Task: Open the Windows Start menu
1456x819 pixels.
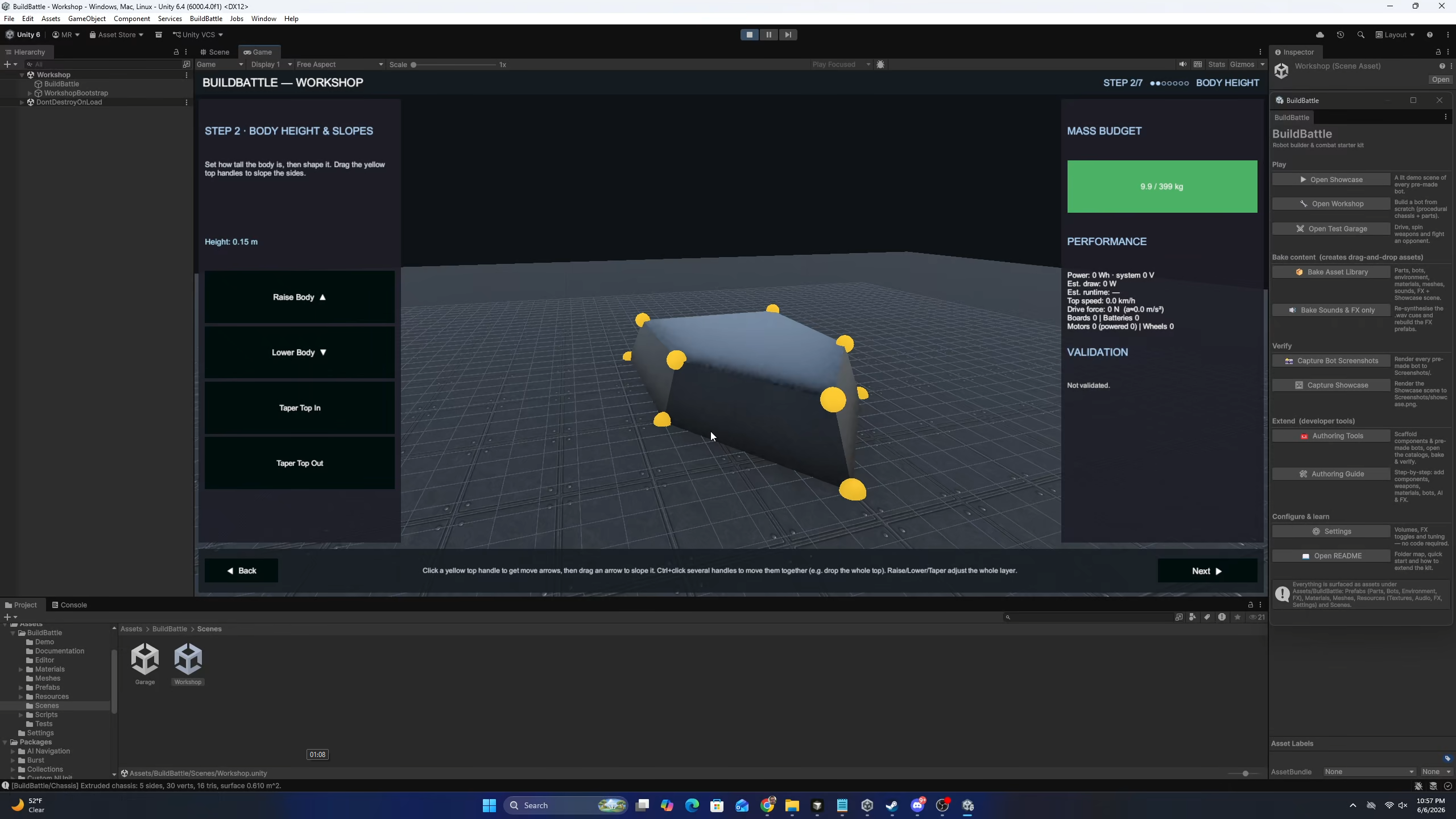Action: 489,805
